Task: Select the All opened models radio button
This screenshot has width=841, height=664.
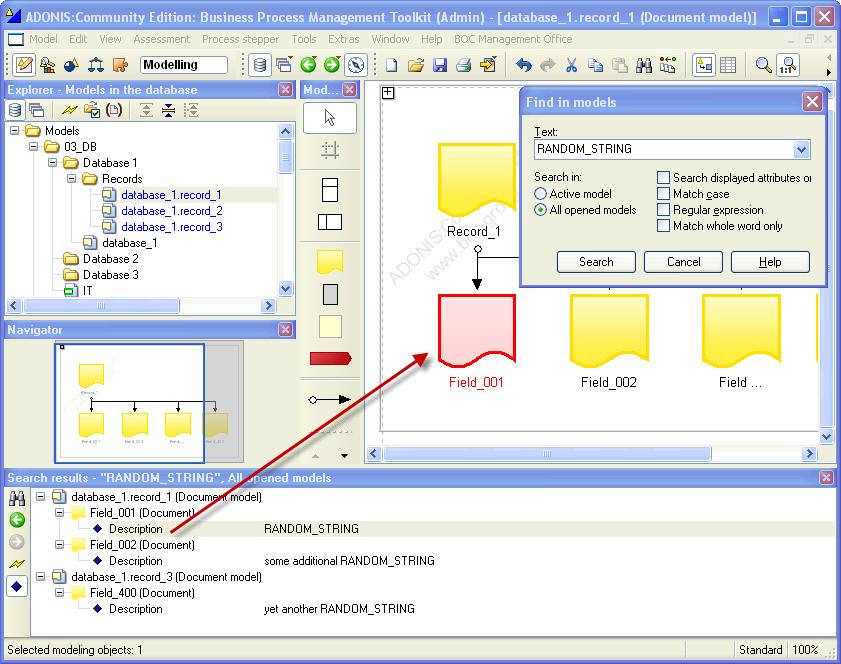Action: [541, 210]
